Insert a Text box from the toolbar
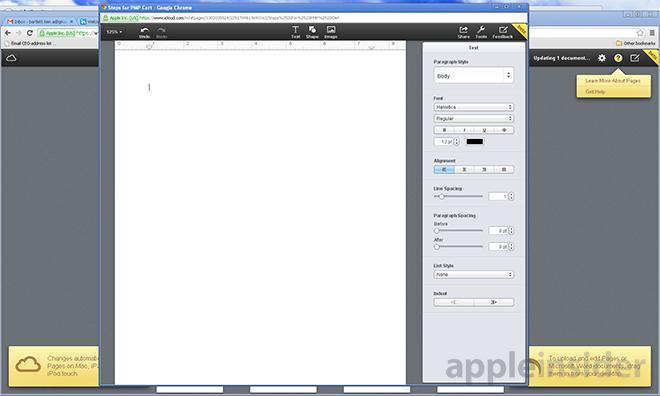 pyautogui.click(x=295, y=32)
